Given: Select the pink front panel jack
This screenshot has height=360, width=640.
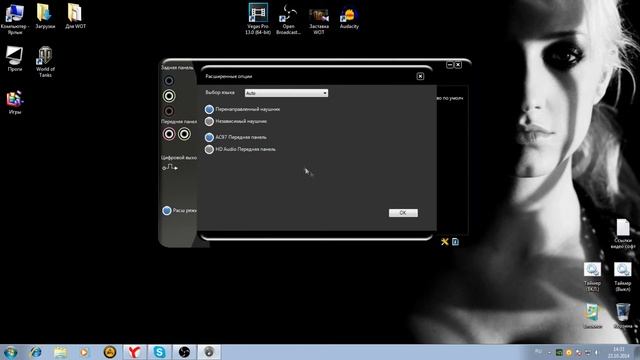Looking at the screenshot, I should 169,134.
